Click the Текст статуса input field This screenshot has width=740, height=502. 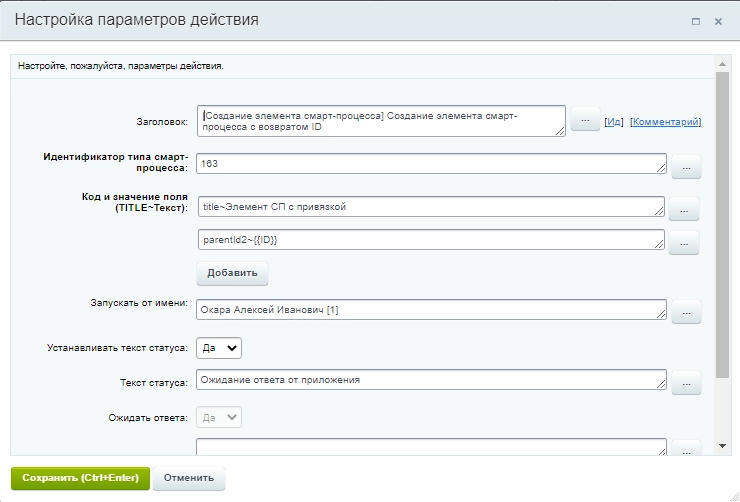point(431,380)
